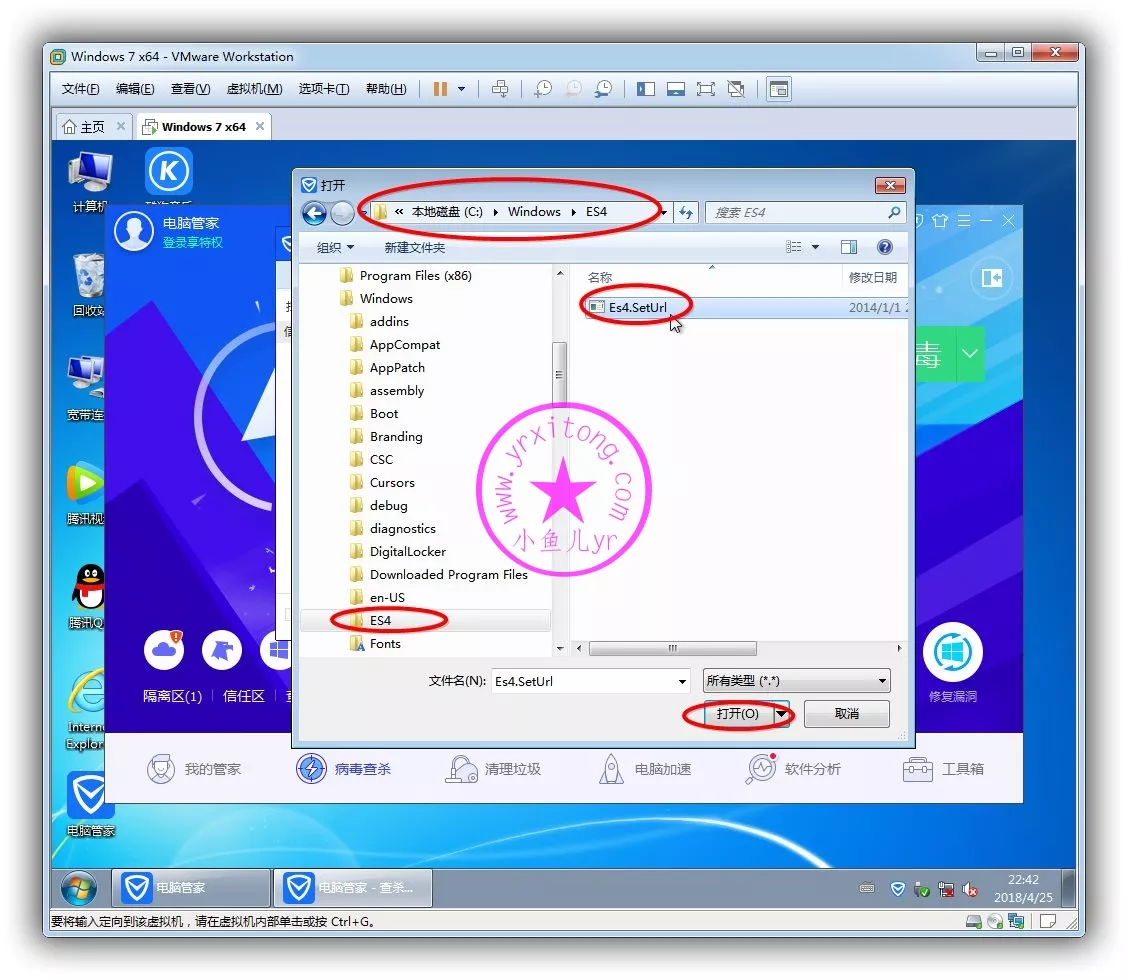Click the back arrow in Open dialog

(314, 213)
